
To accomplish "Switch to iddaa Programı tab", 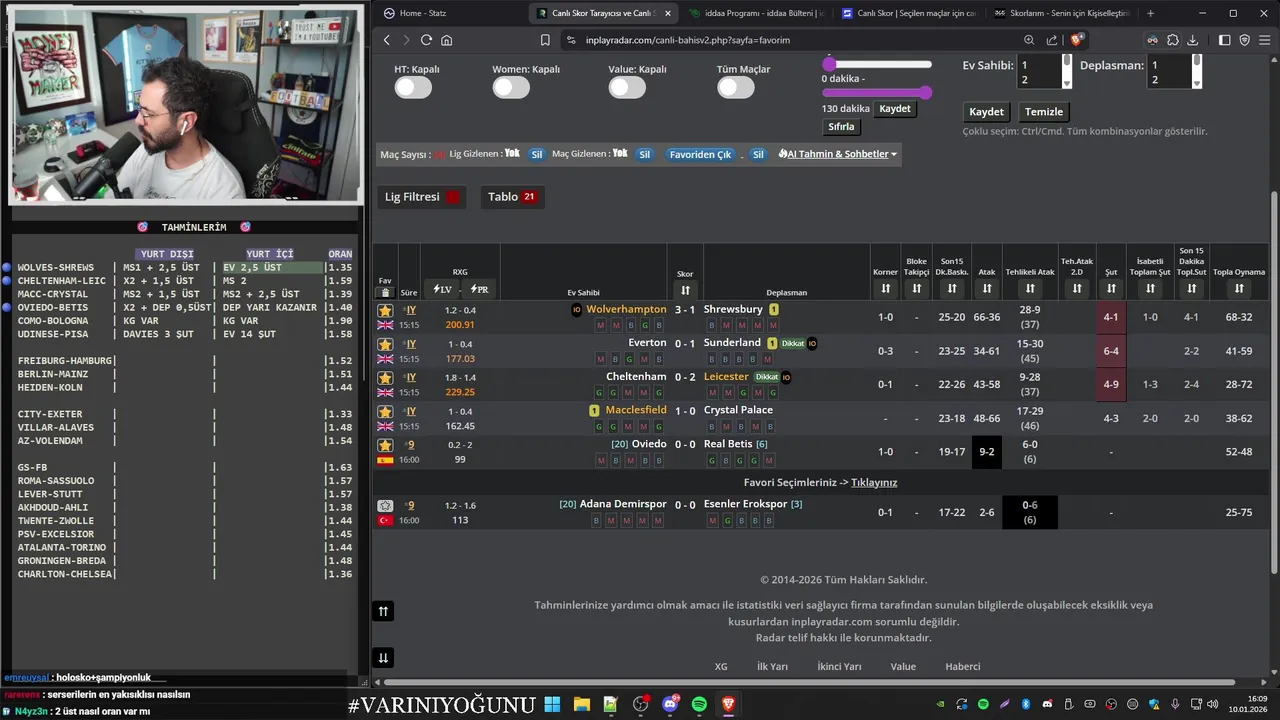I will (755, 13).
